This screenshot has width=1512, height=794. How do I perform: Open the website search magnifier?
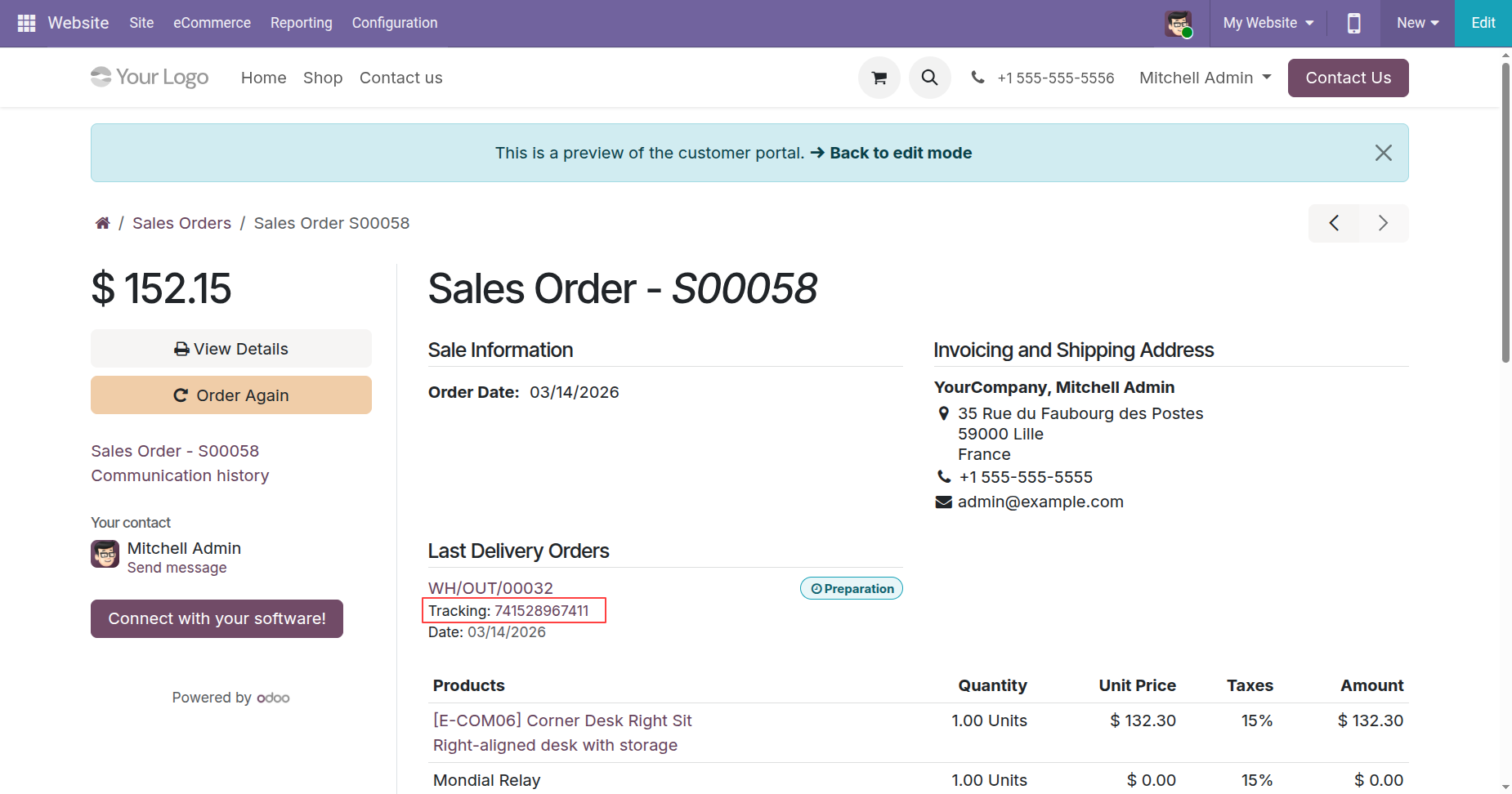coord(929,78)
